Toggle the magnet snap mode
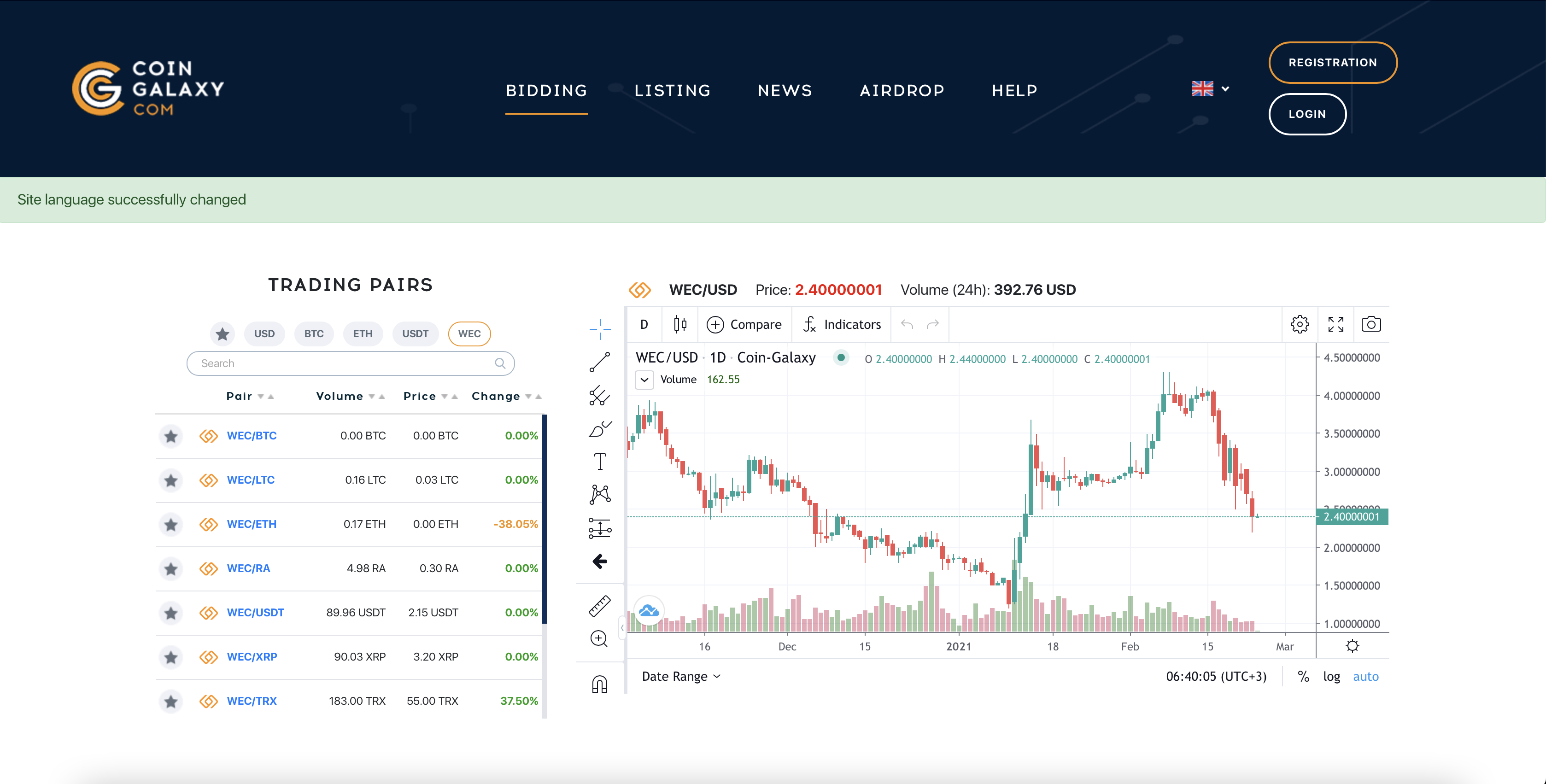 [599, 684]
